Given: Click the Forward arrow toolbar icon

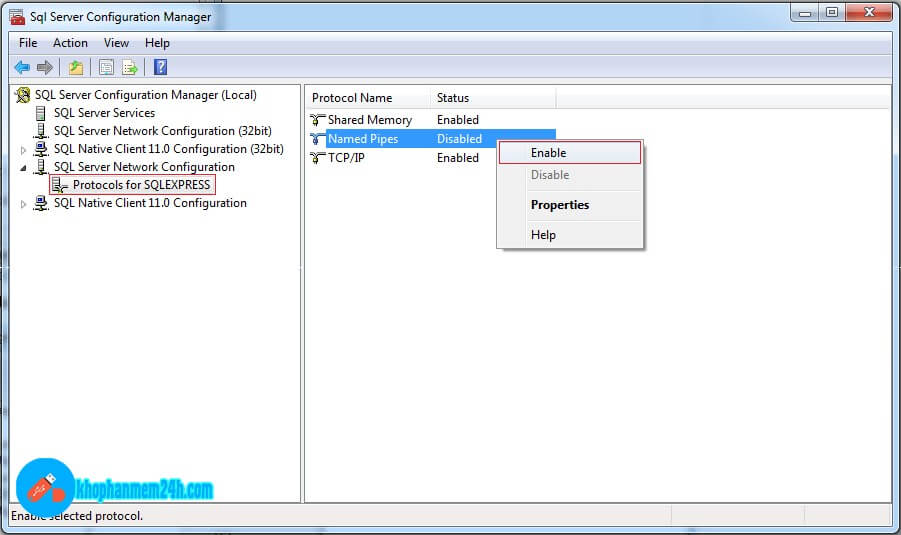Looking at the screenshot, I should tap(44, 68).
